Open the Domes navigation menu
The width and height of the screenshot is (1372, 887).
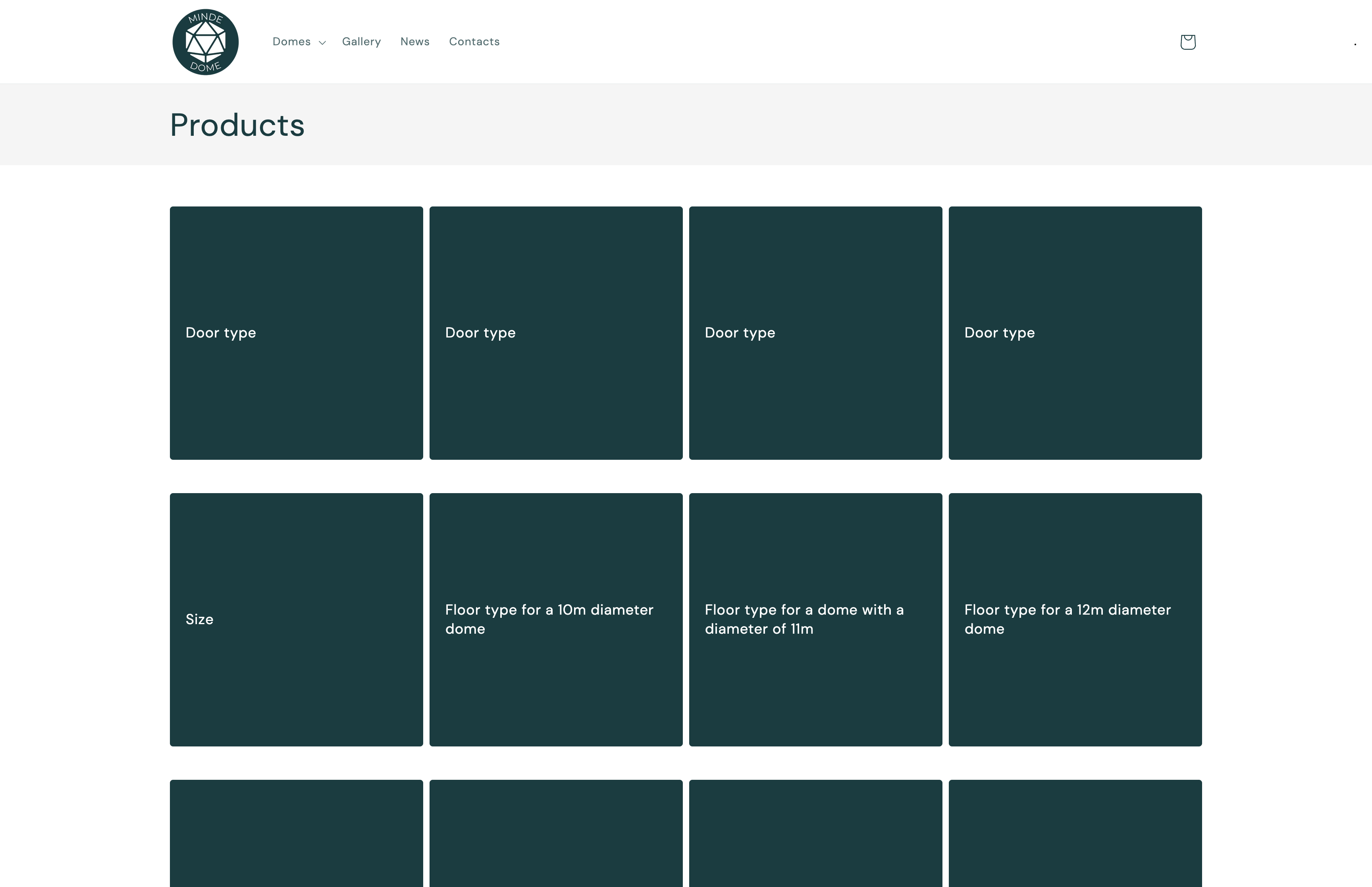(291, 41)
